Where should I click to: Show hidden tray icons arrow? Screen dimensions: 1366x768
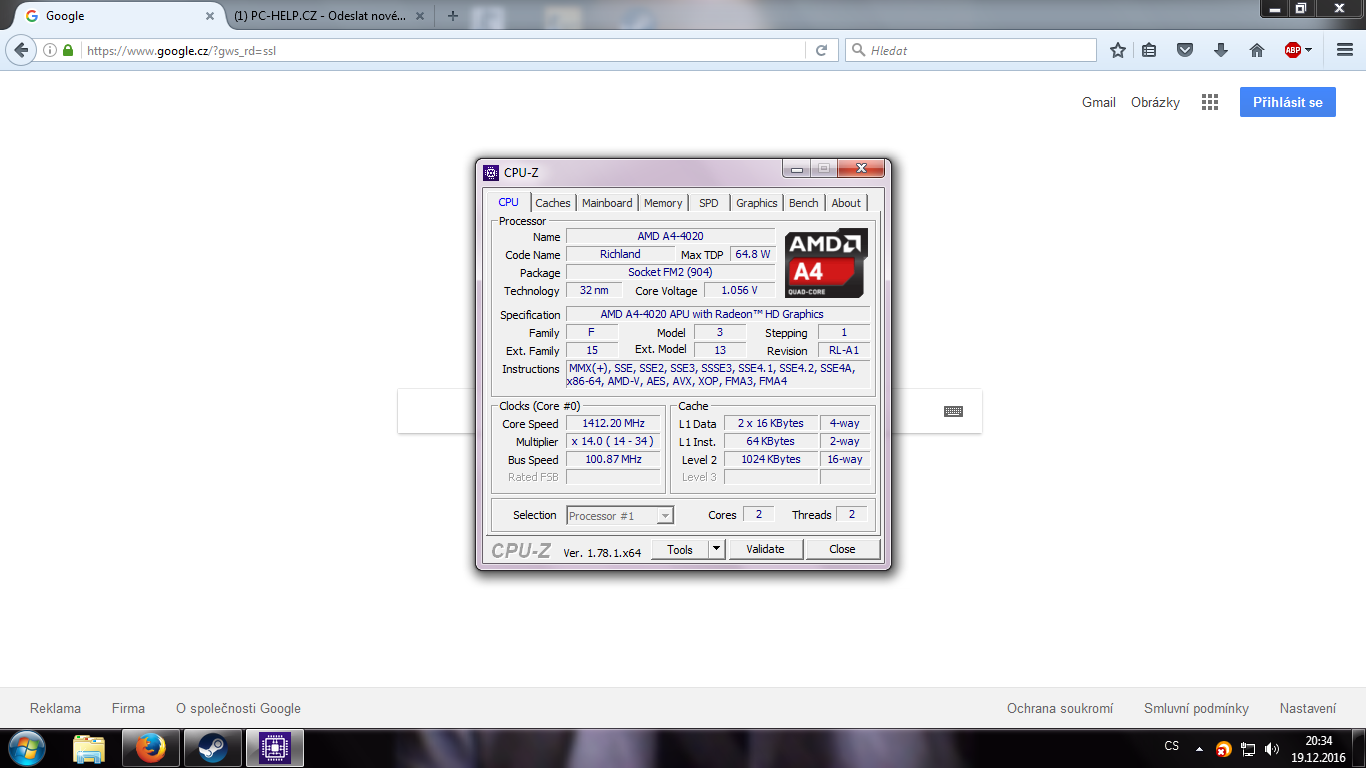[1199, 749]
